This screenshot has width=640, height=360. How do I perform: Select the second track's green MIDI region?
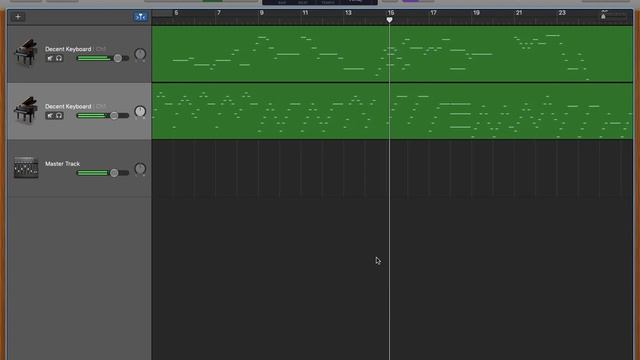[392, 111]
